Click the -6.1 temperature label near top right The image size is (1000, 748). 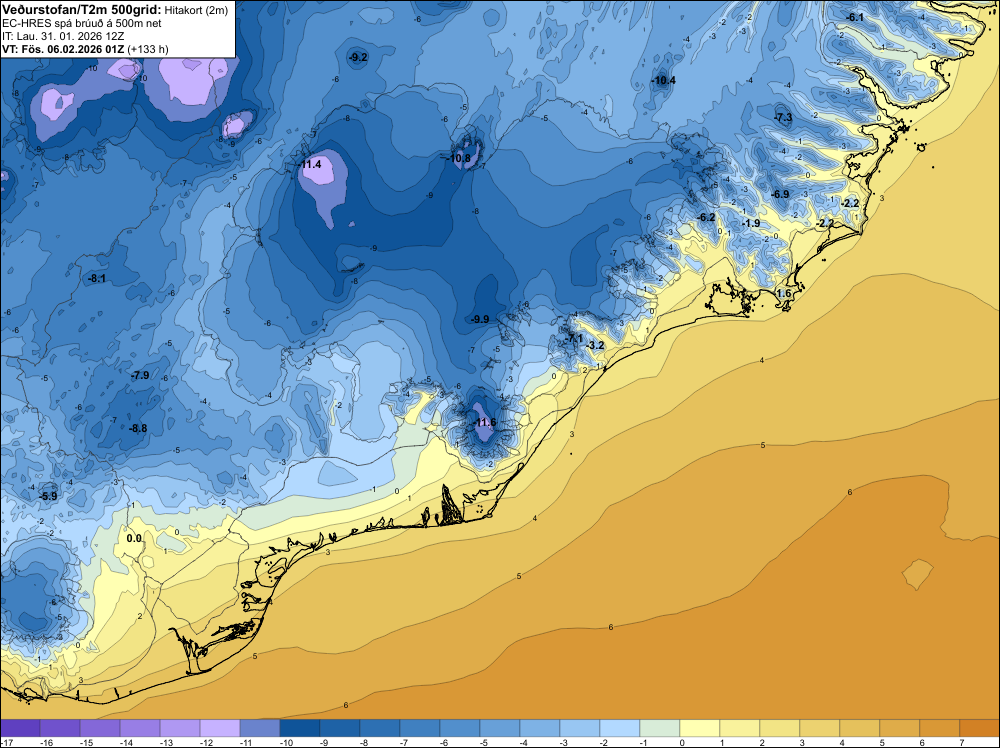click(855, 17)
